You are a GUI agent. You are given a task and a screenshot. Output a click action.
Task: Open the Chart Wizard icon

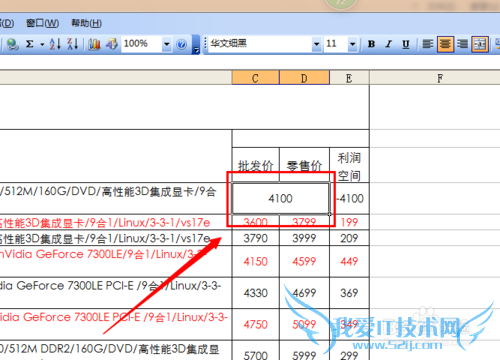click(94, 44)
